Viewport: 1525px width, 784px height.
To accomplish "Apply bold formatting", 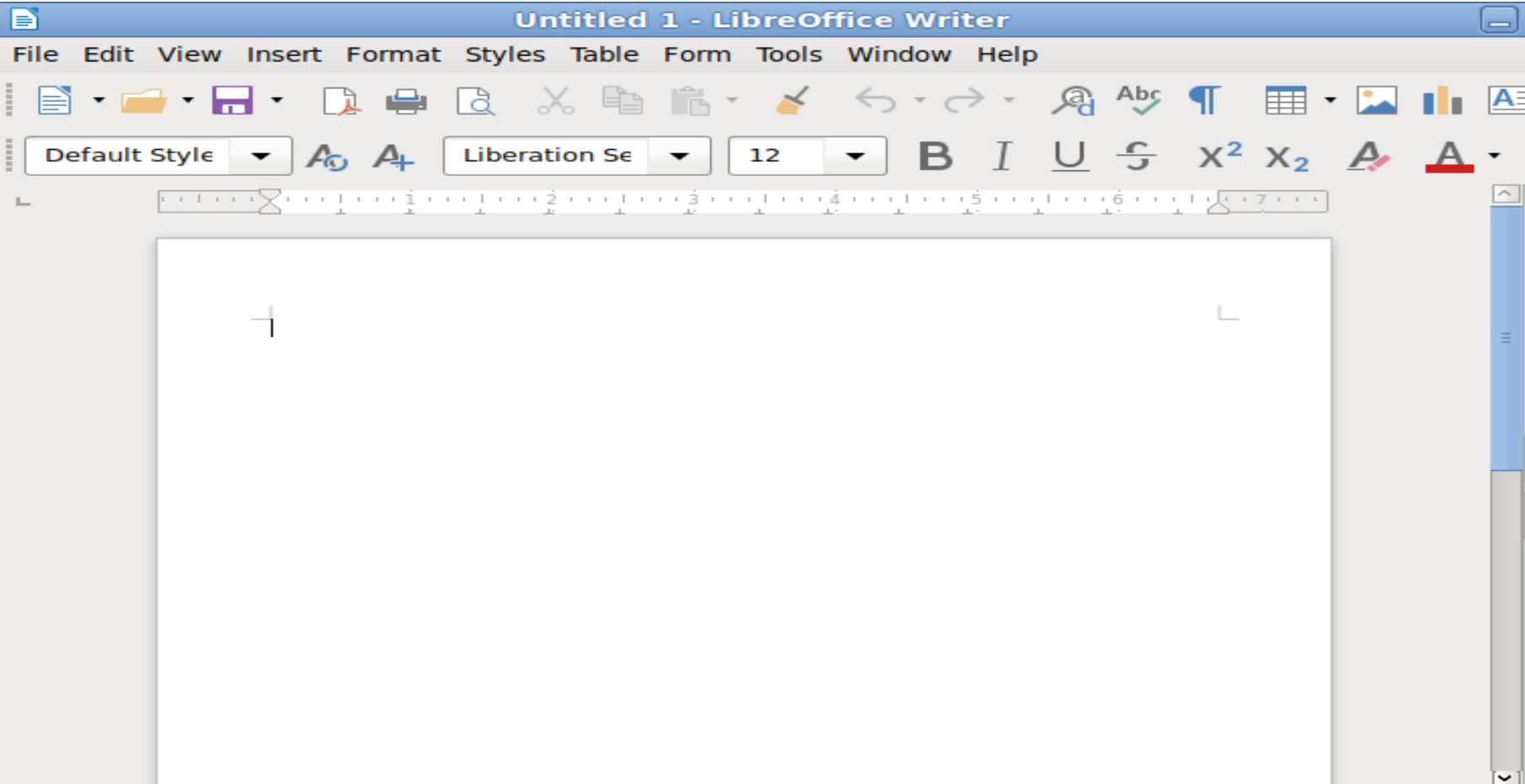I will tap(935, 156).
